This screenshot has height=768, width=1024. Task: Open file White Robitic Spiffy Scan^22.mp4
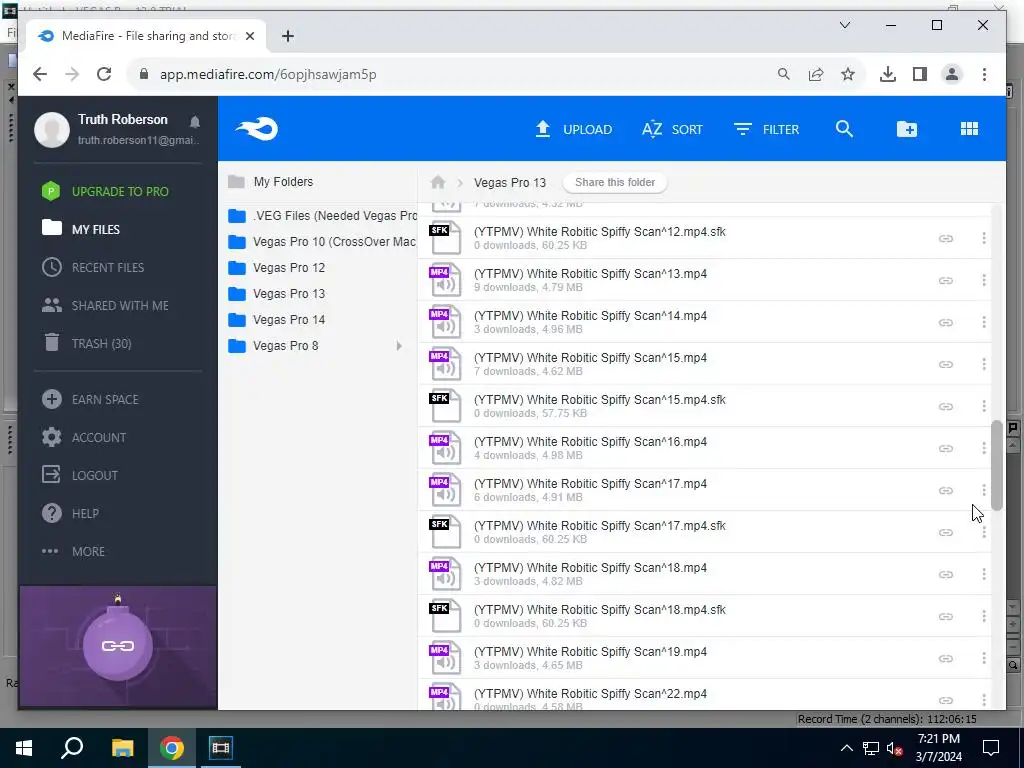tap(590, 694)
